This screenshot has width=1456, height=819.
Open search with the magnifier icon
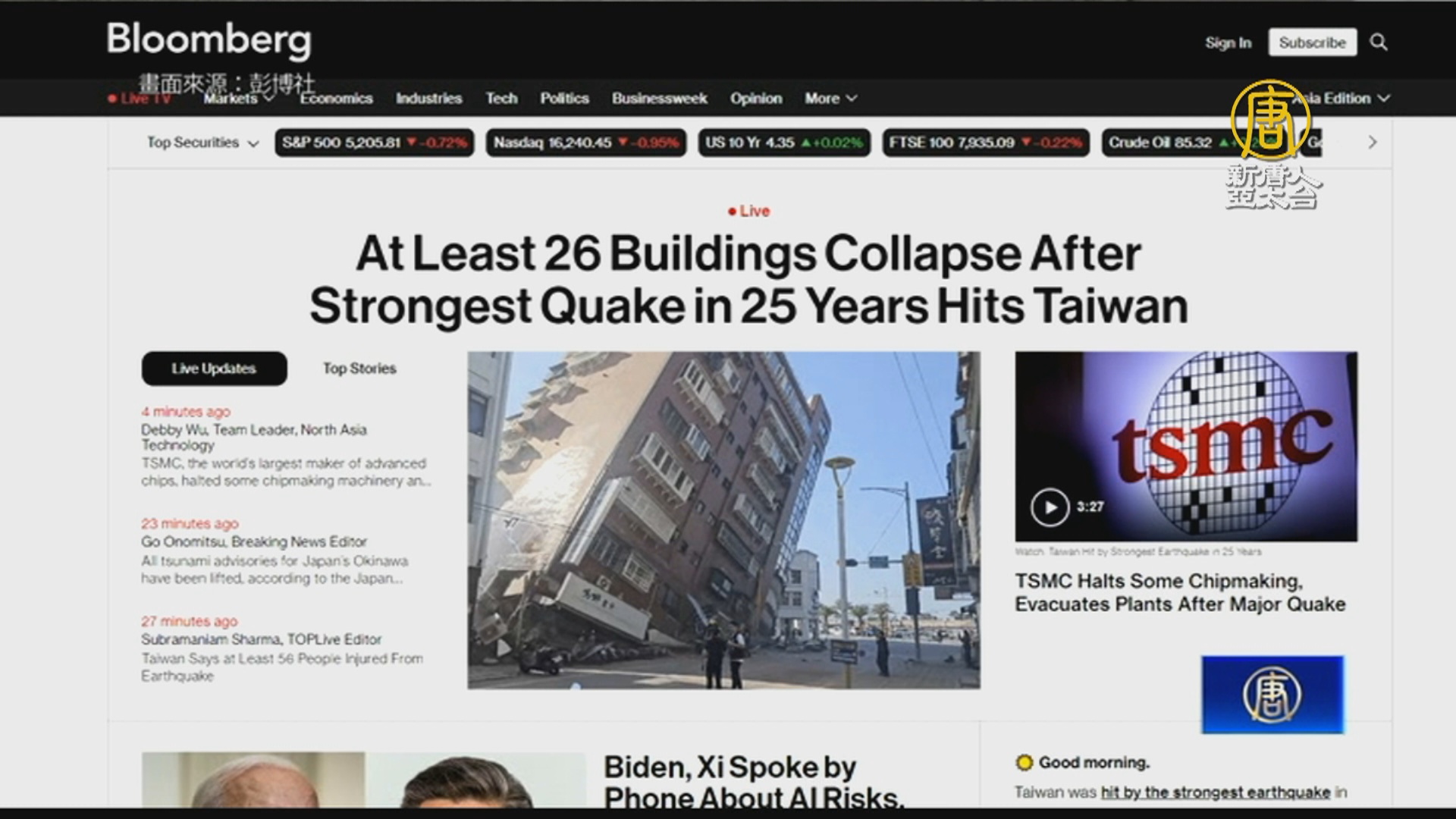[x=1379, y=42]
